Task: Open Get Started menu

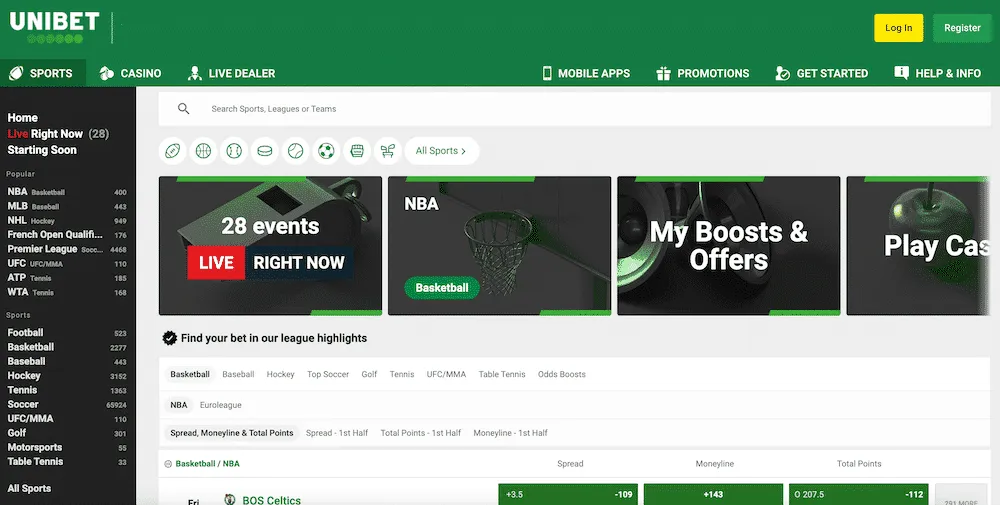Action: coord(821,73)
